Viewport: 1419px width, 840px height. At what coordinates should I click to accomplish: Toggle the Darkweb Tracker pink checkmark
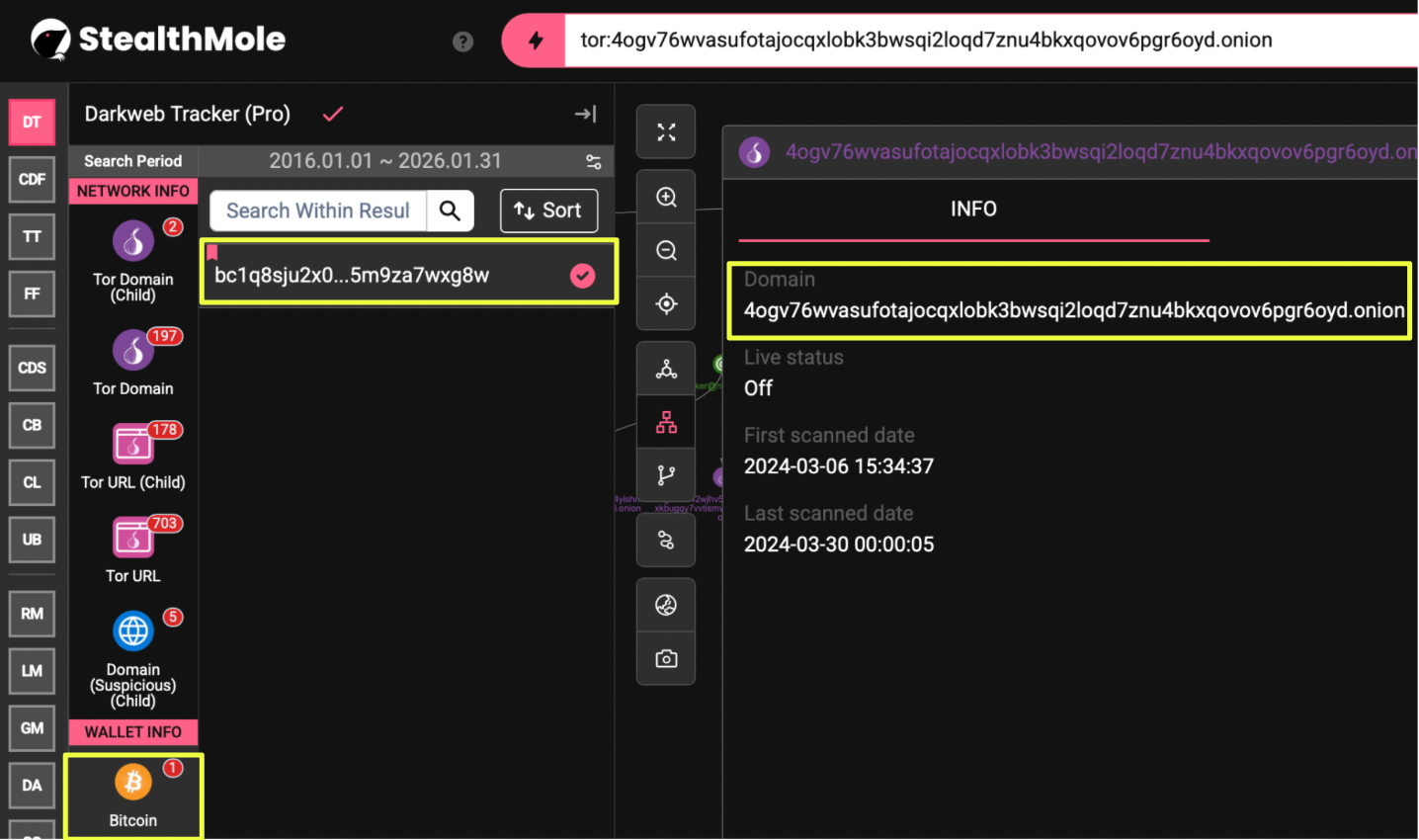pyautogui.click(x=333, y=115)
